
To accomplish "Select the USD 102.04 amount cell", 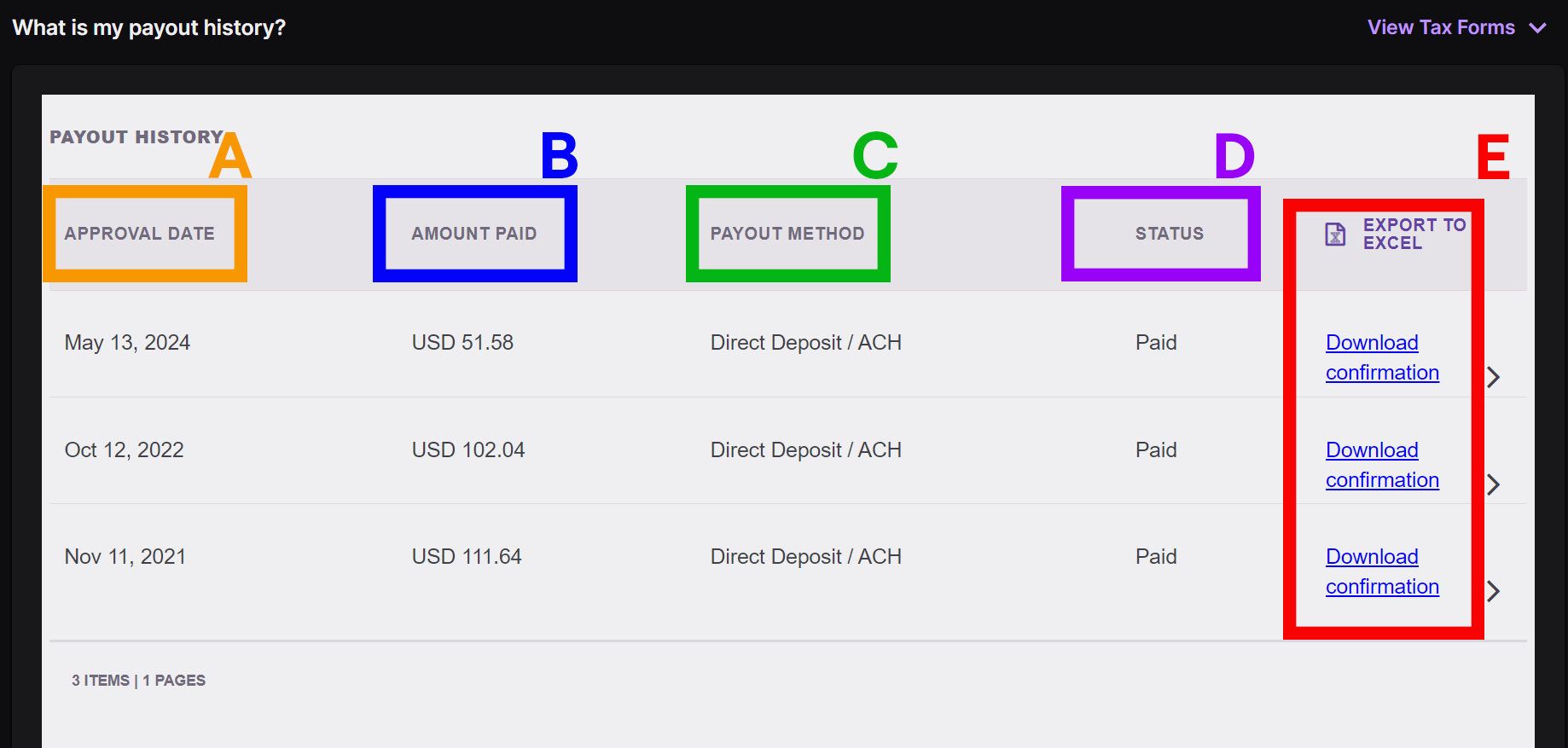I will [x=468, y=450].
